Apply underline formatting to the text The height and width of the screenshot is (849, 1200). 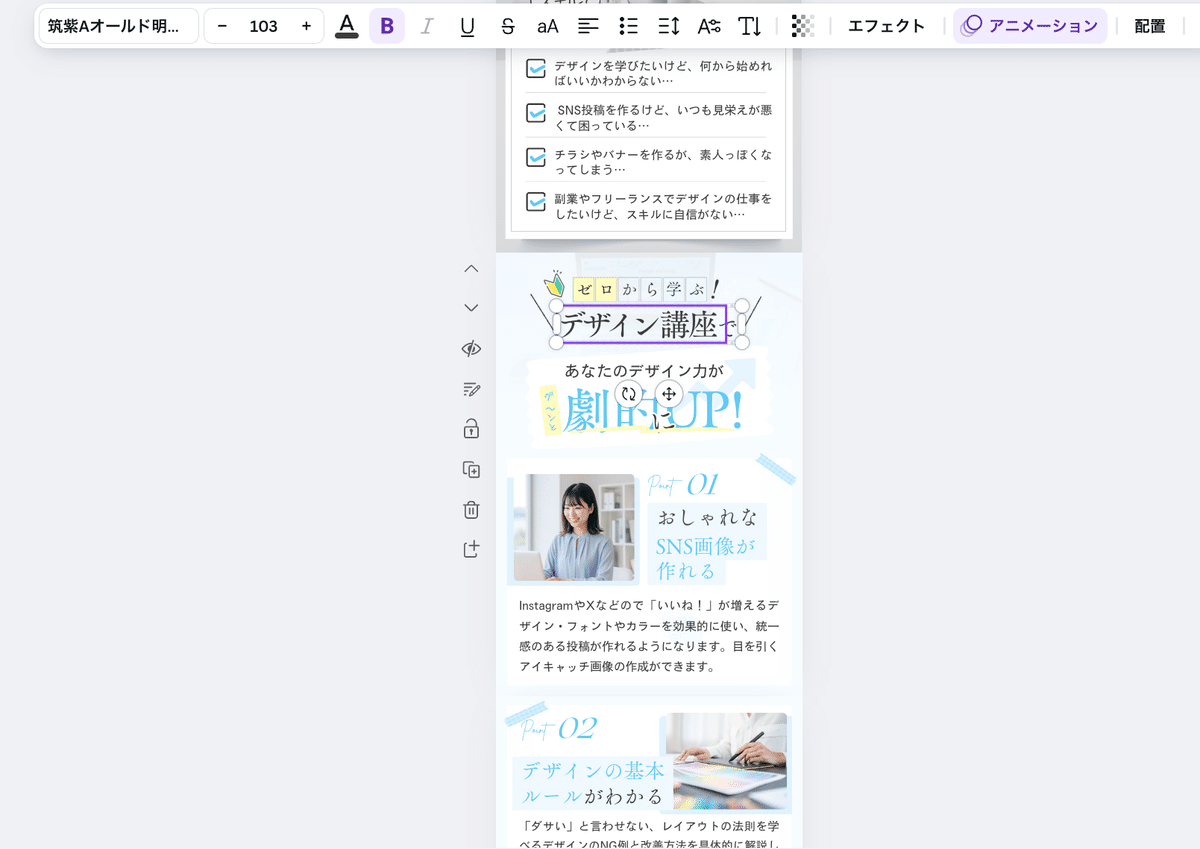(467, 26)
